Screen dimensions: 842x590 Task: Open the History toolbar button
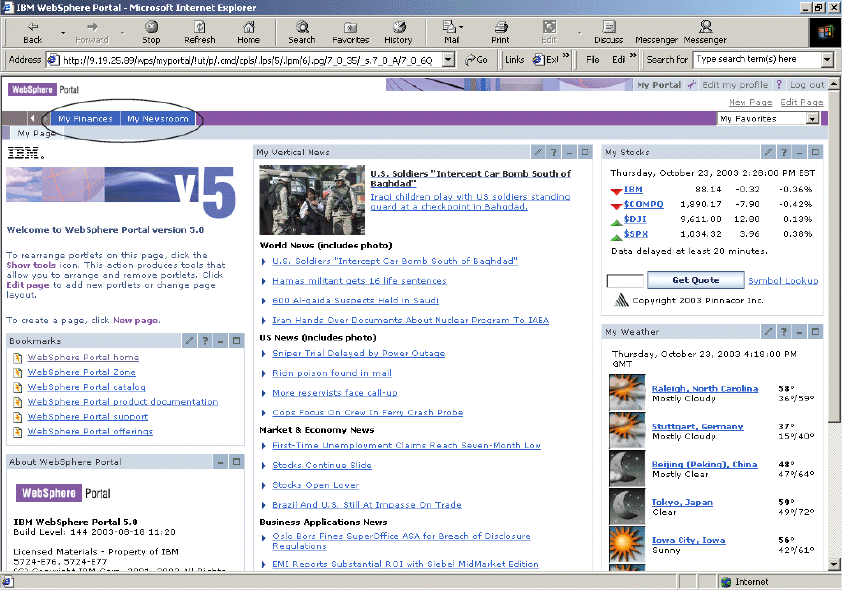coord(397,32)
